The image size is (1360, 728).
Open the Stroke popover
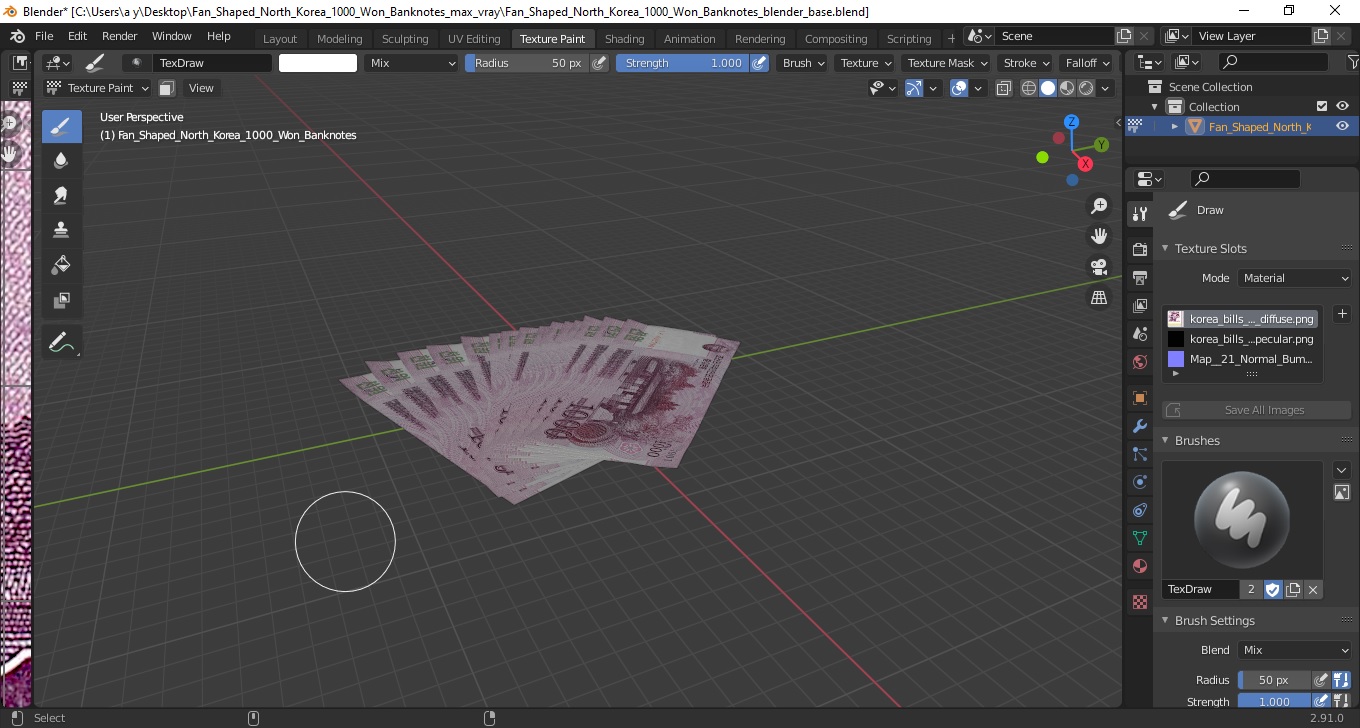point(1026,63)
